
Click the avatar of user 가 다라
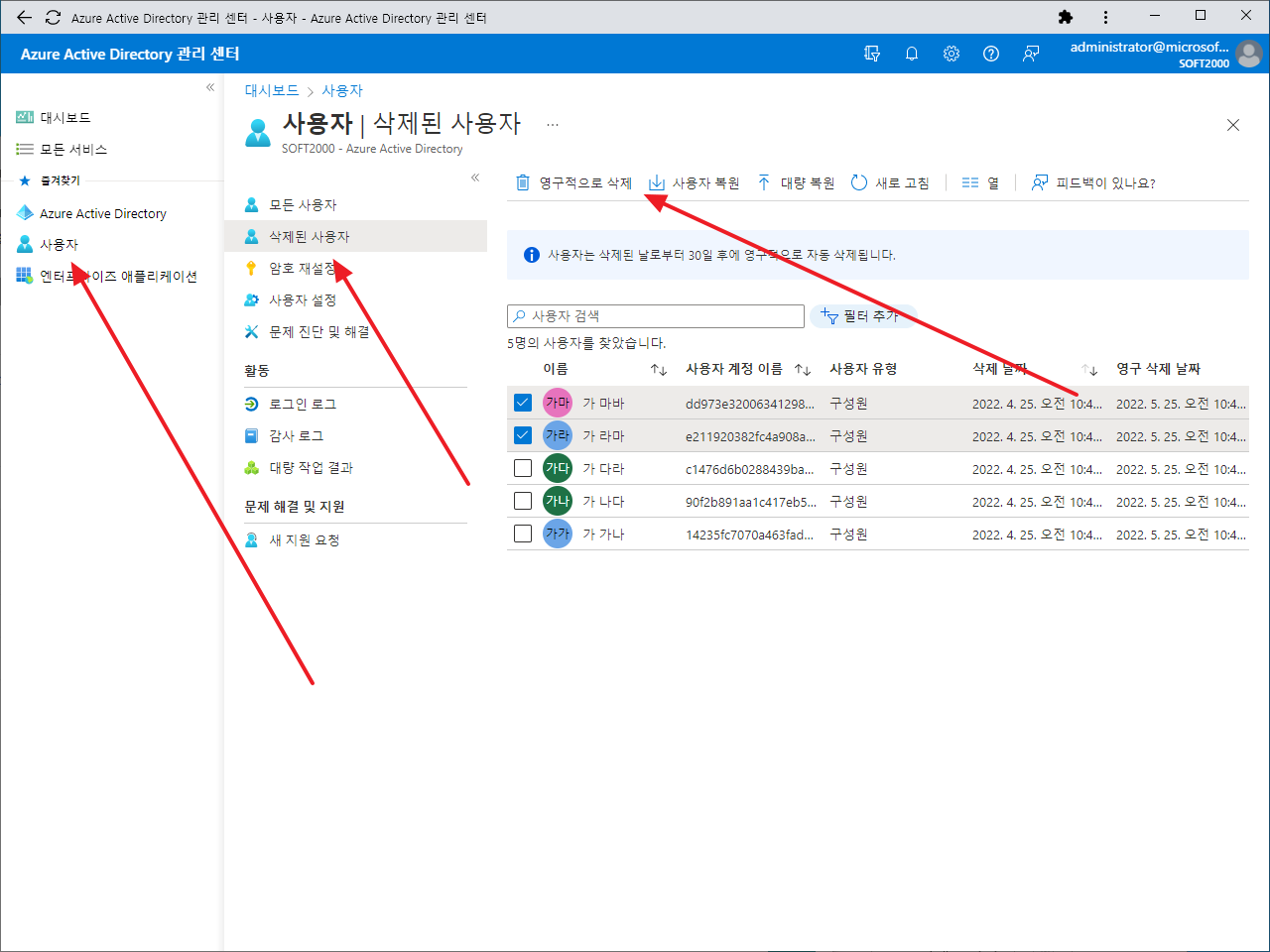coord(558,468)
